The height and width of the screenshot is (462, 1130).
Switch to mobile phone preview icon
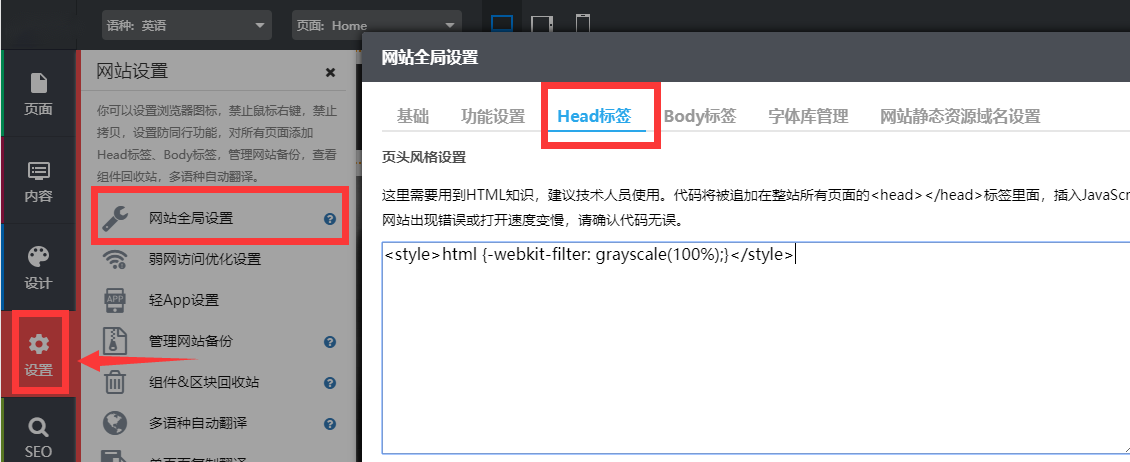(x=583, y=24)
